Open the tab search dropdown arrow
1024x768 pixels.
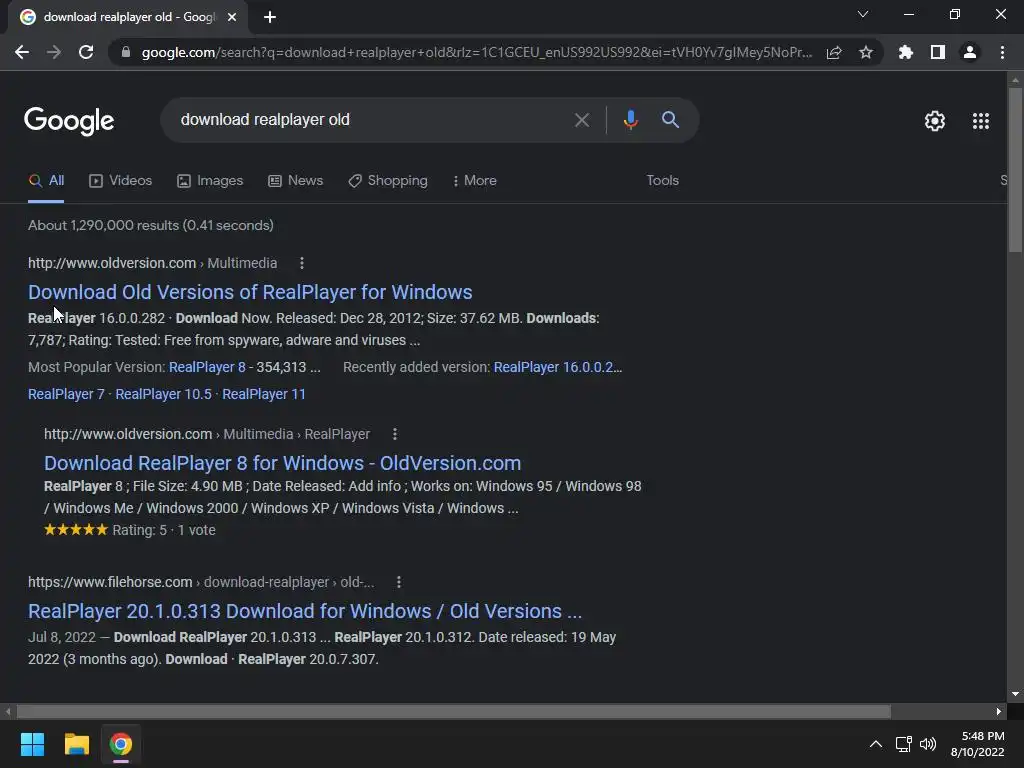point(863,14)
